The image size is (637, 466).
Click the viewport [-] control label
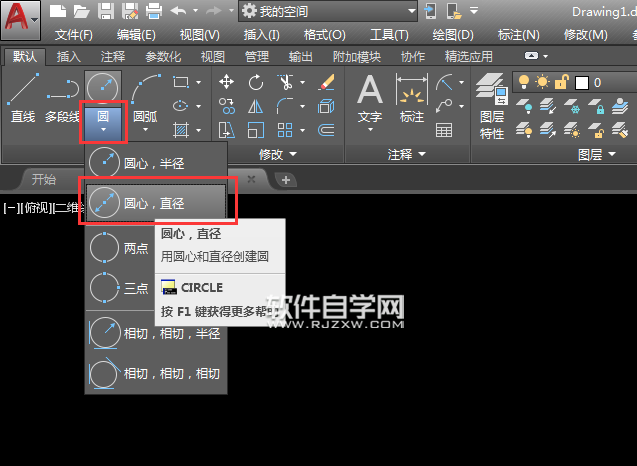click(10, 208)
